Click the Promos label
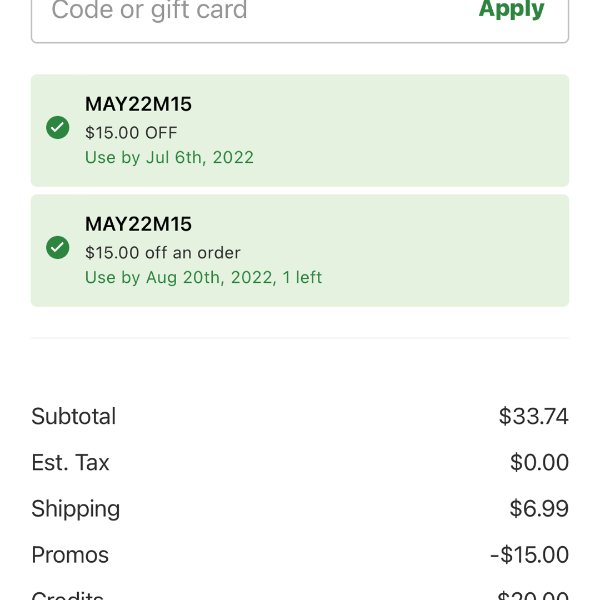600x600 pixels. click(70, 555)
